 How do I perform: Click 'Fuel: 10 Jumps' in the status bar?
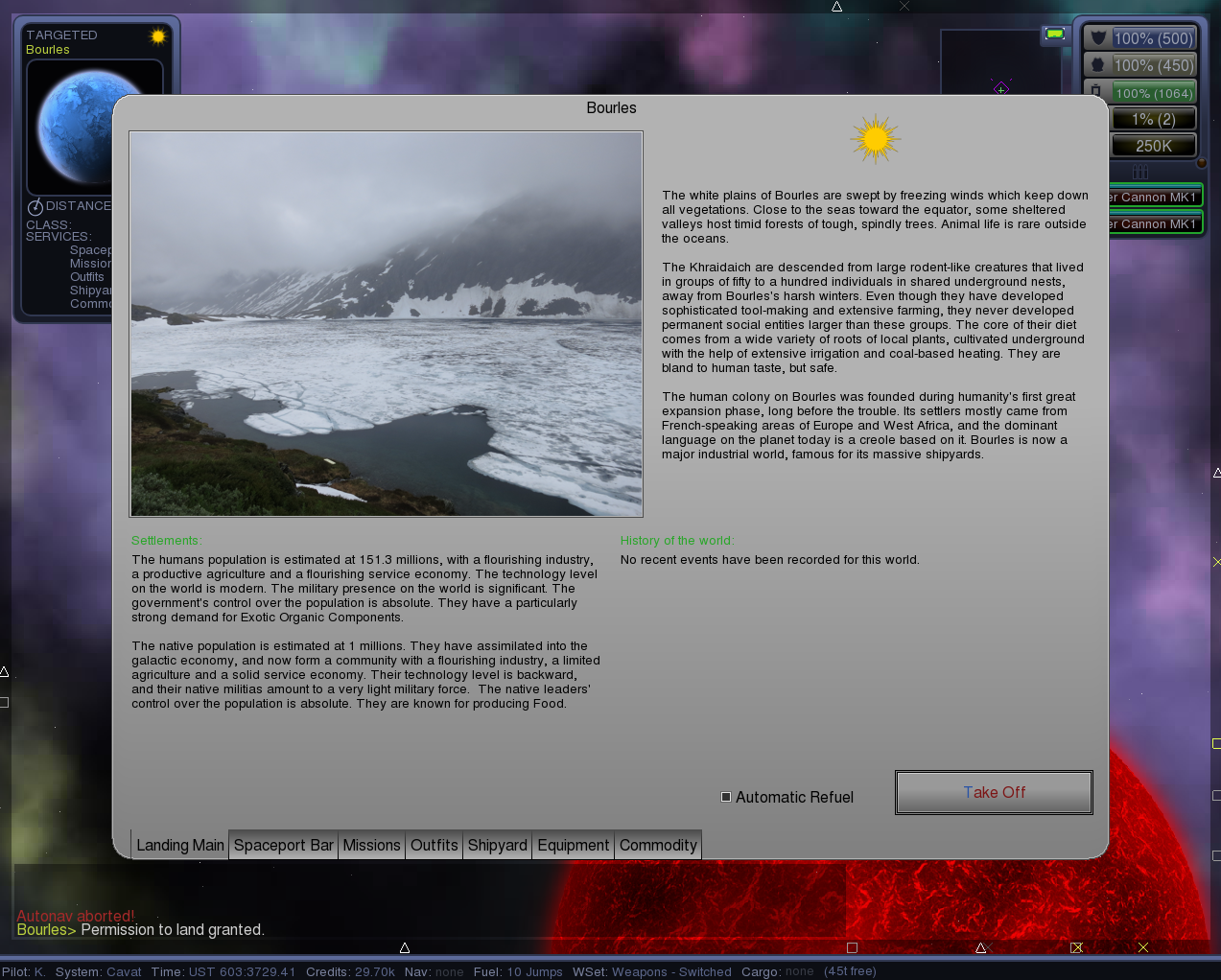[518, 972]
